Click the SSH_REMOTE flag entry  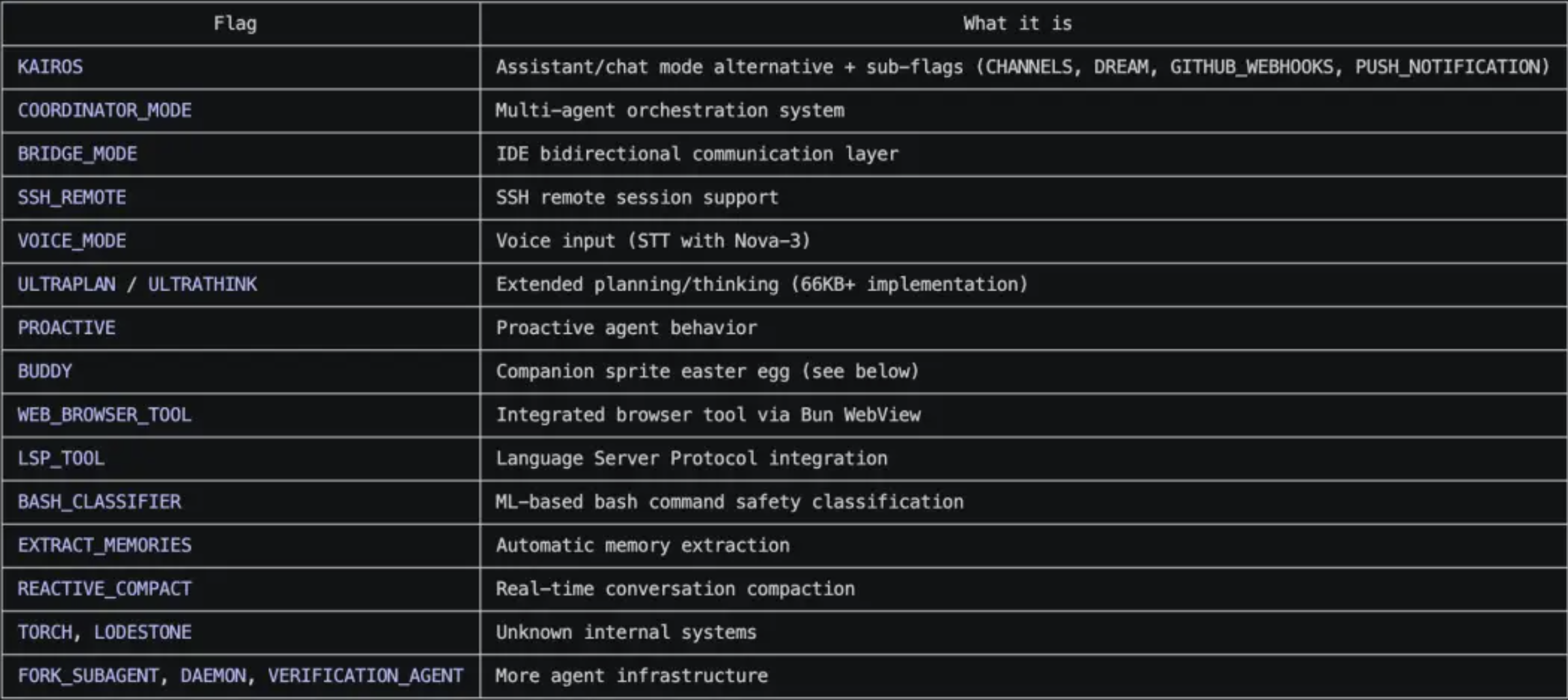coord(72,197)
